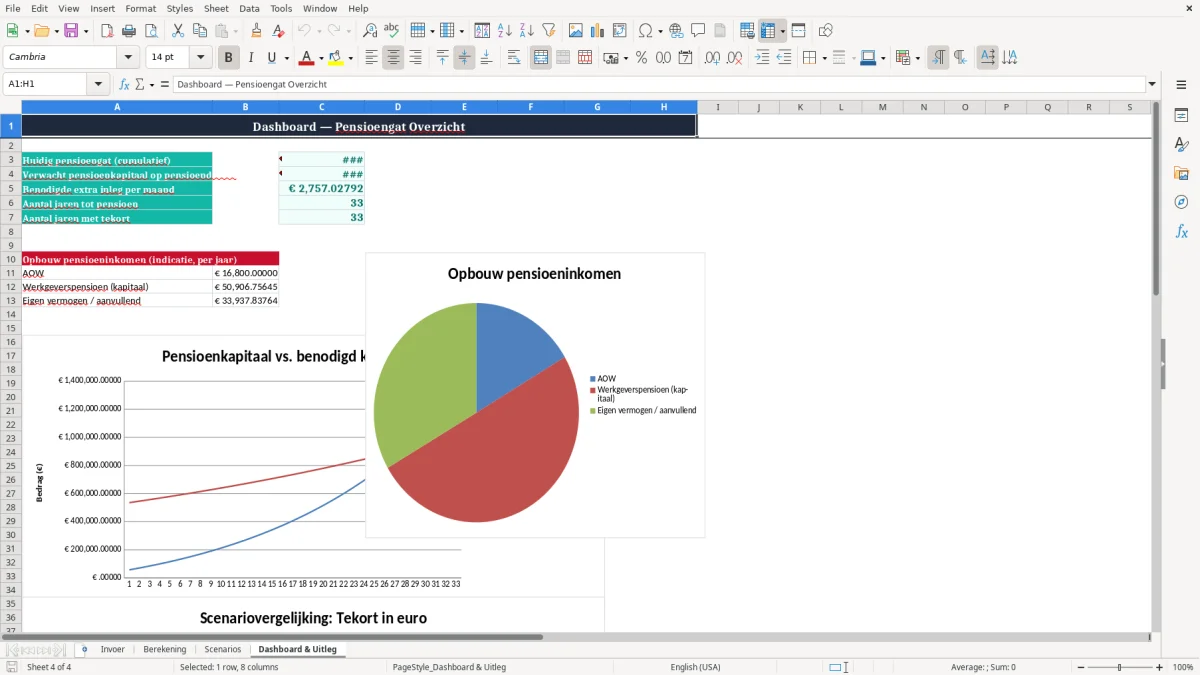
Task: Open the font name dropdown
Action: (127, 58)
